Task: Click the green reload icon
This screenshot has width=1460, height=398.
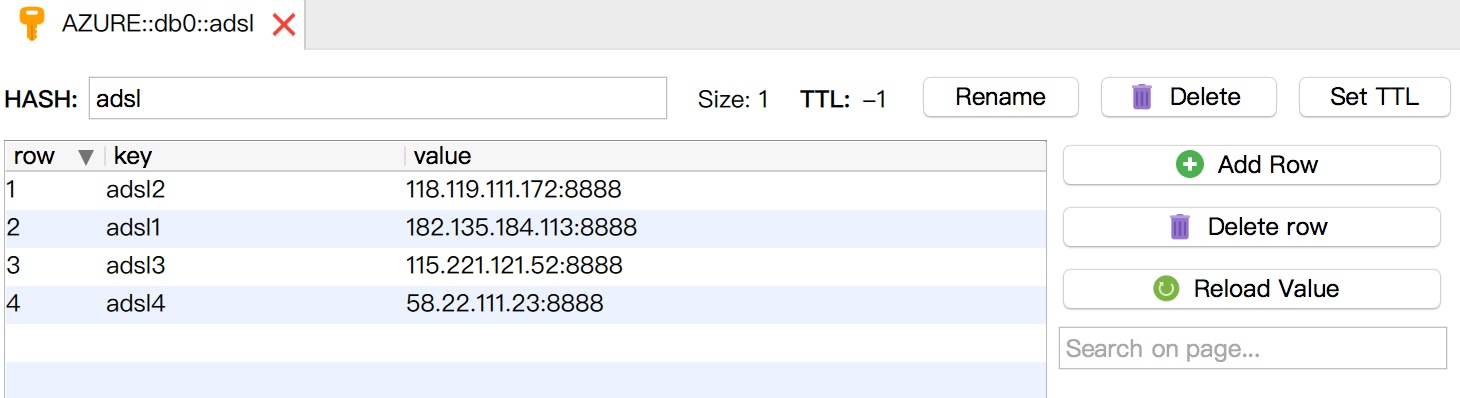Action: [1166, 289]
